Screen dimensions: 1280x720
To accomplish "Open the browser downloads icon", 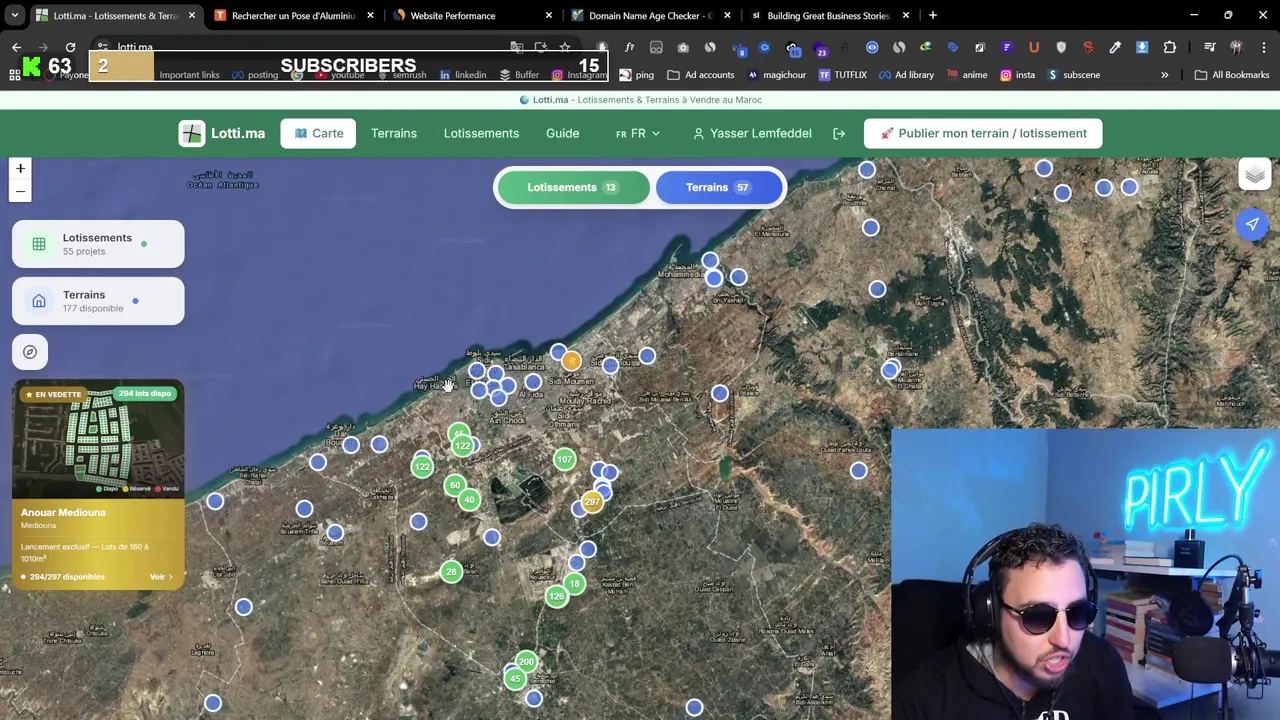I will point(1142,47).
